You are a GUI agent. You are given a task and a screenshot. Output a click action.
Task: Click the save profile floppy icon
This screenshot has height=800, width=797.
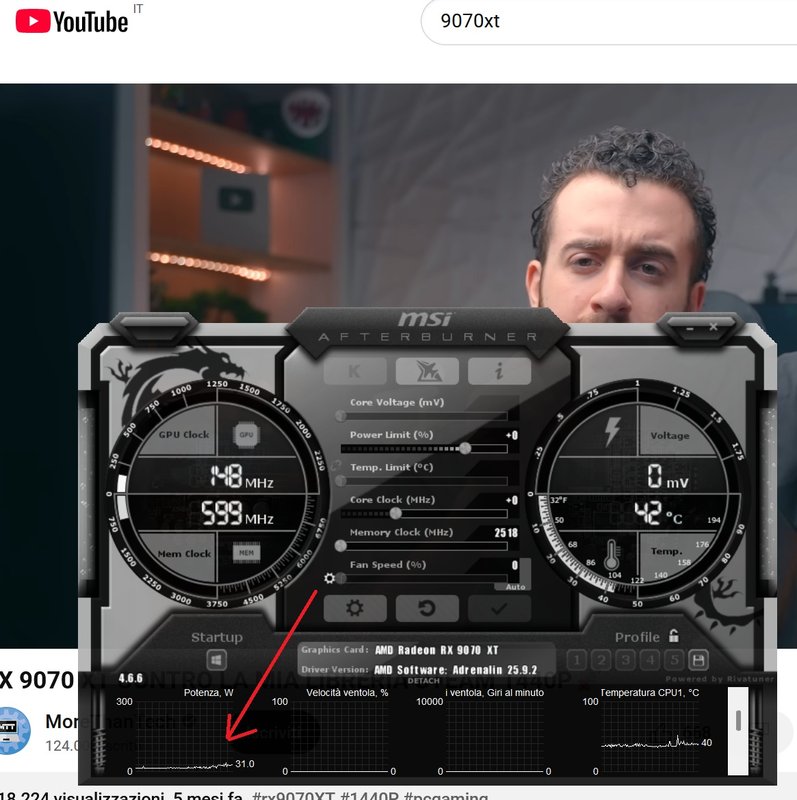(x=699, y=660)
